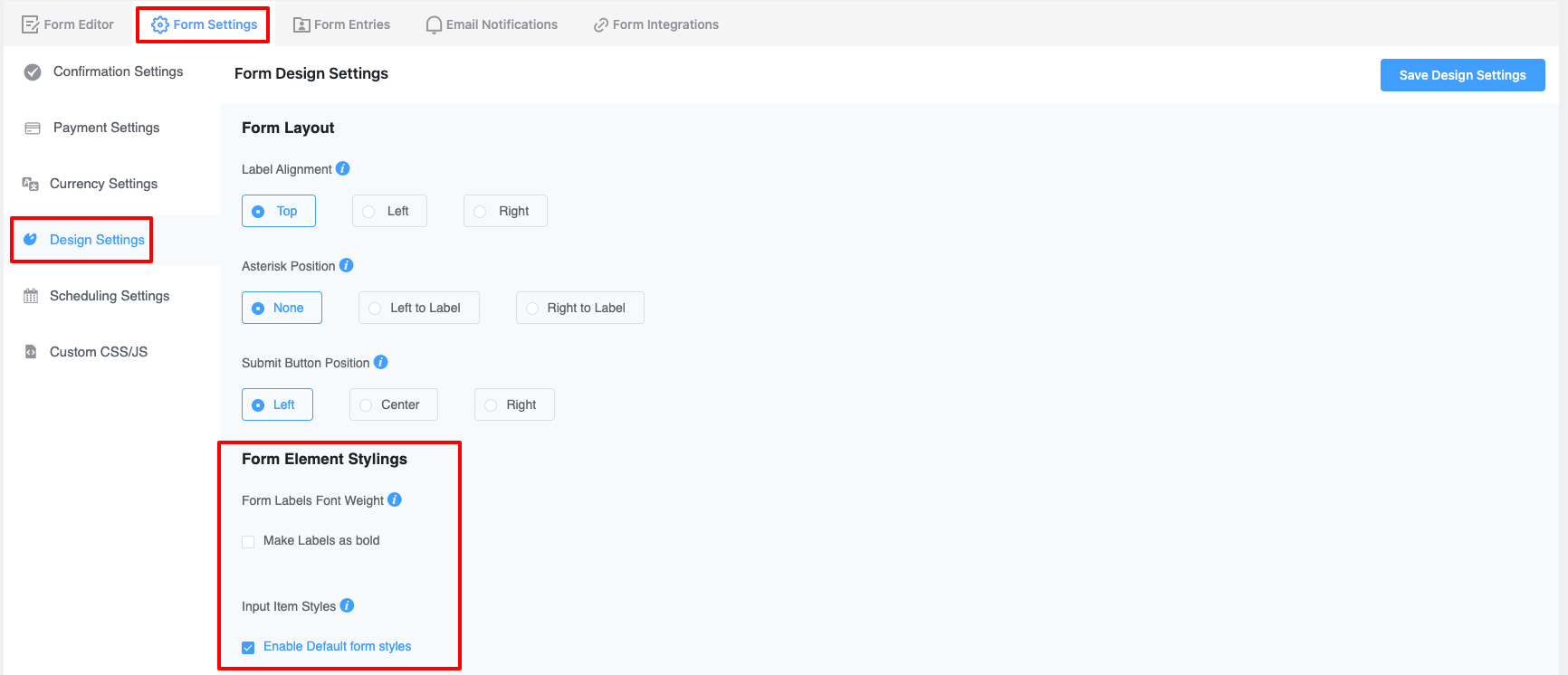Click the Form Labels Font Weight info icon
The image size is (1568, 675).
[x=395, y=499]
